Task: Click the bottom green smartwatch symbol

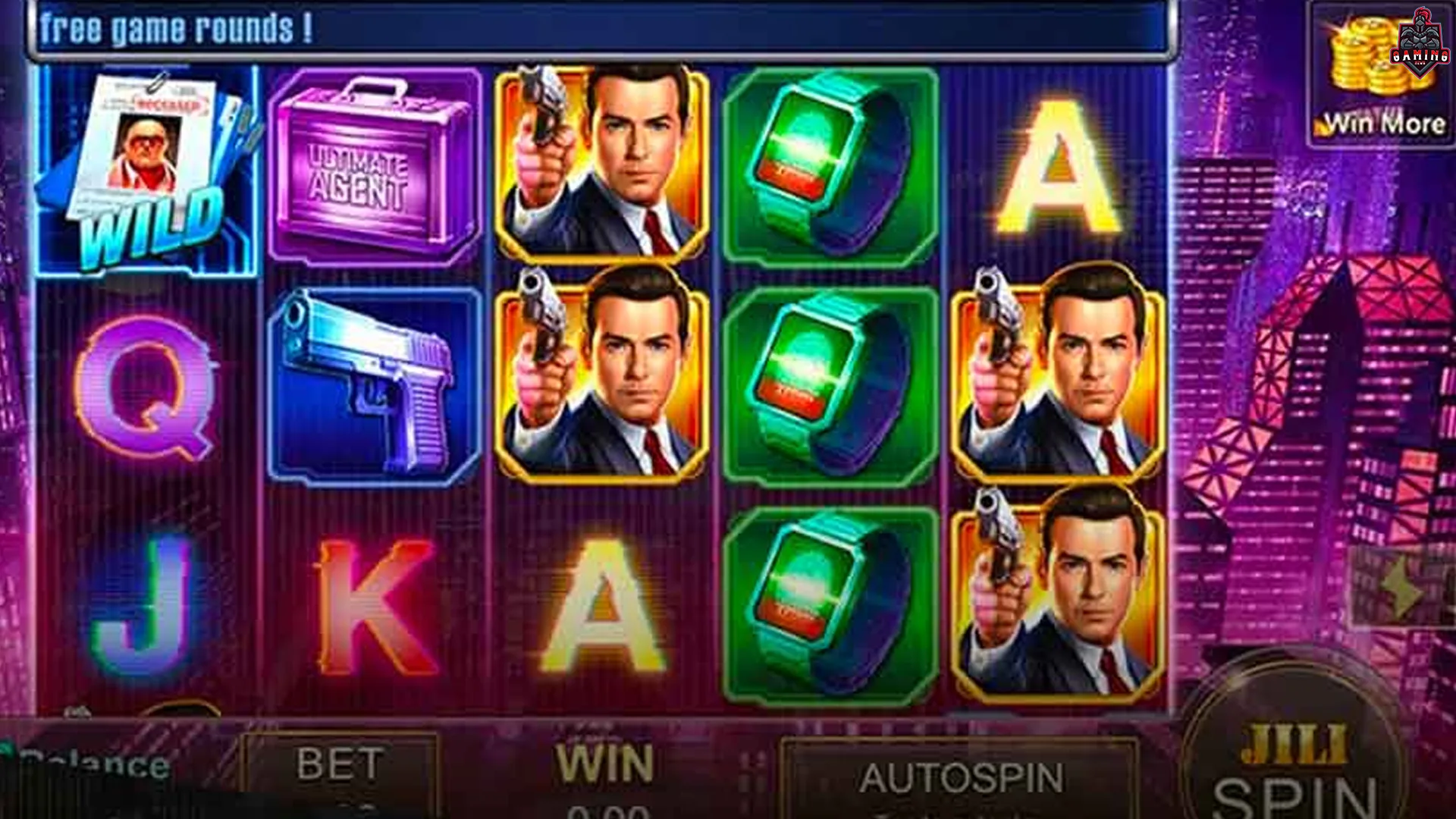Action: 831,607
